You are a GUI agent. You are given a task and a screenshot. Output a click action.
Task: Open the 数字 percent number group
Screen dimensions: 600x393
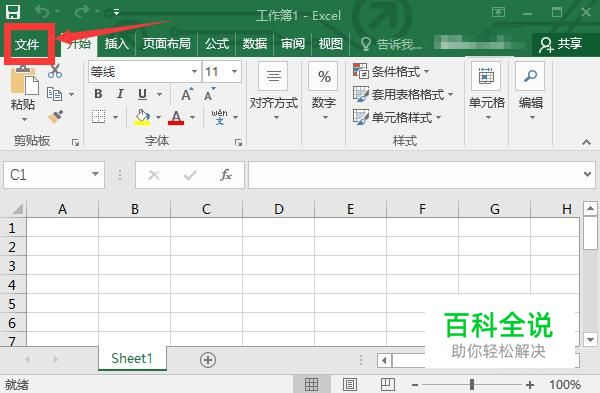coord(324,92)
